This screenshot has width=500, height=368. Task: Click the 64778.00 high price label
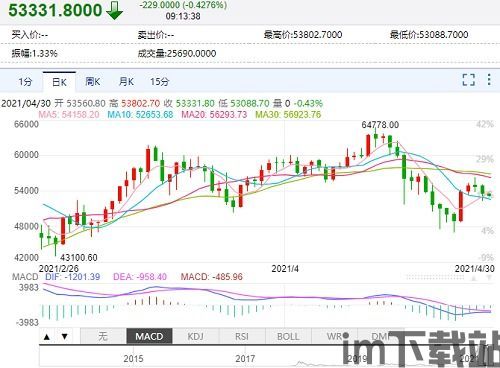pos(380,125)
